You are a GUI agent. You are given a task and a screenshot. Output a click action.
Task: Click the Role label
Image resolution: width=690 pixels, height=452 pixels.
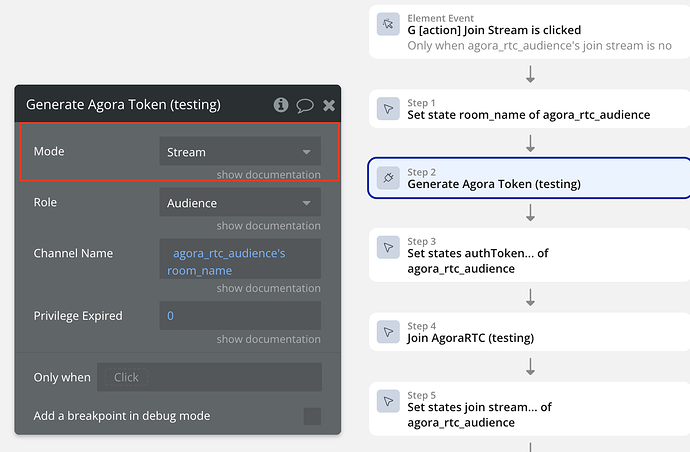point(45,202)
